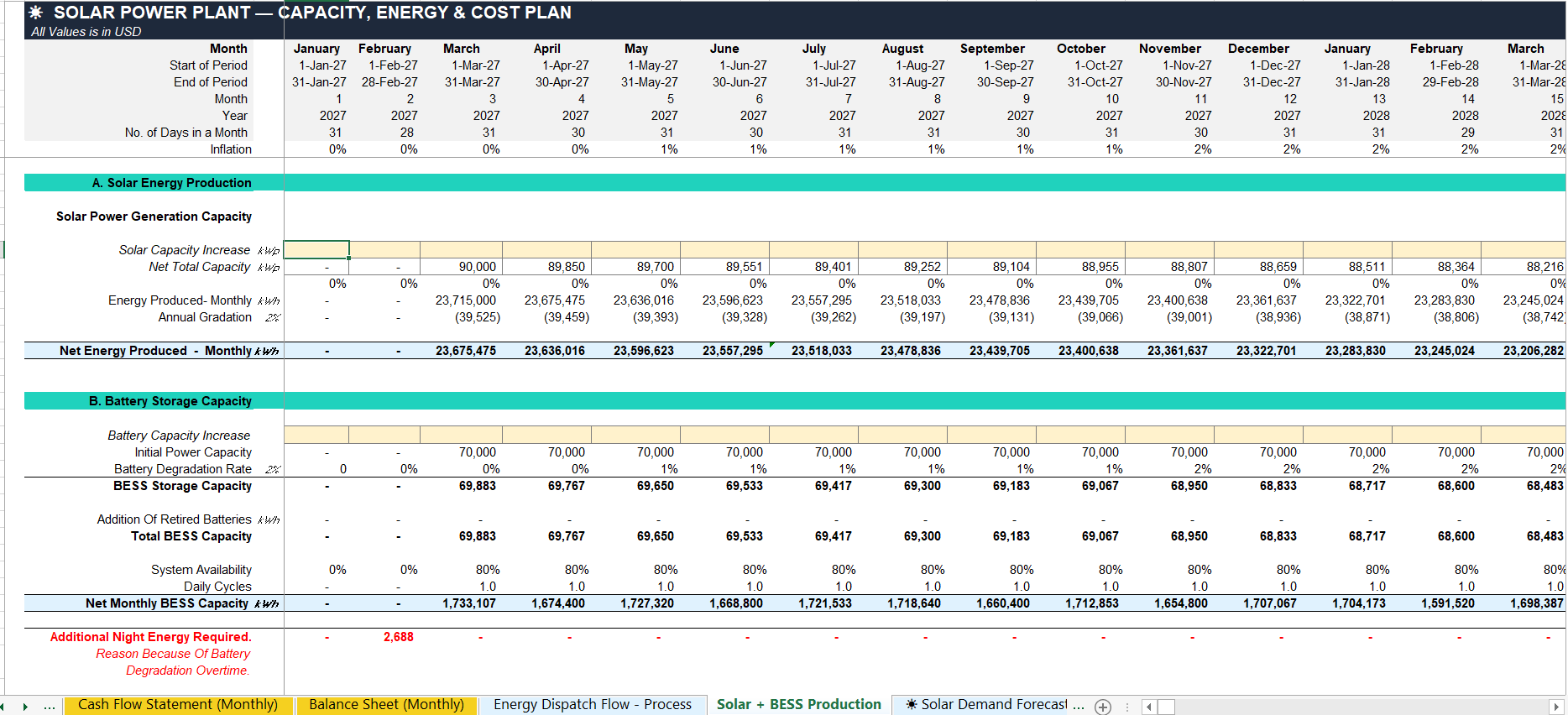Image resolution: width=1568 pixels, height=715 pixels.
Task: Click the horizontal scrollbar left arrow
Action: 1148,707
